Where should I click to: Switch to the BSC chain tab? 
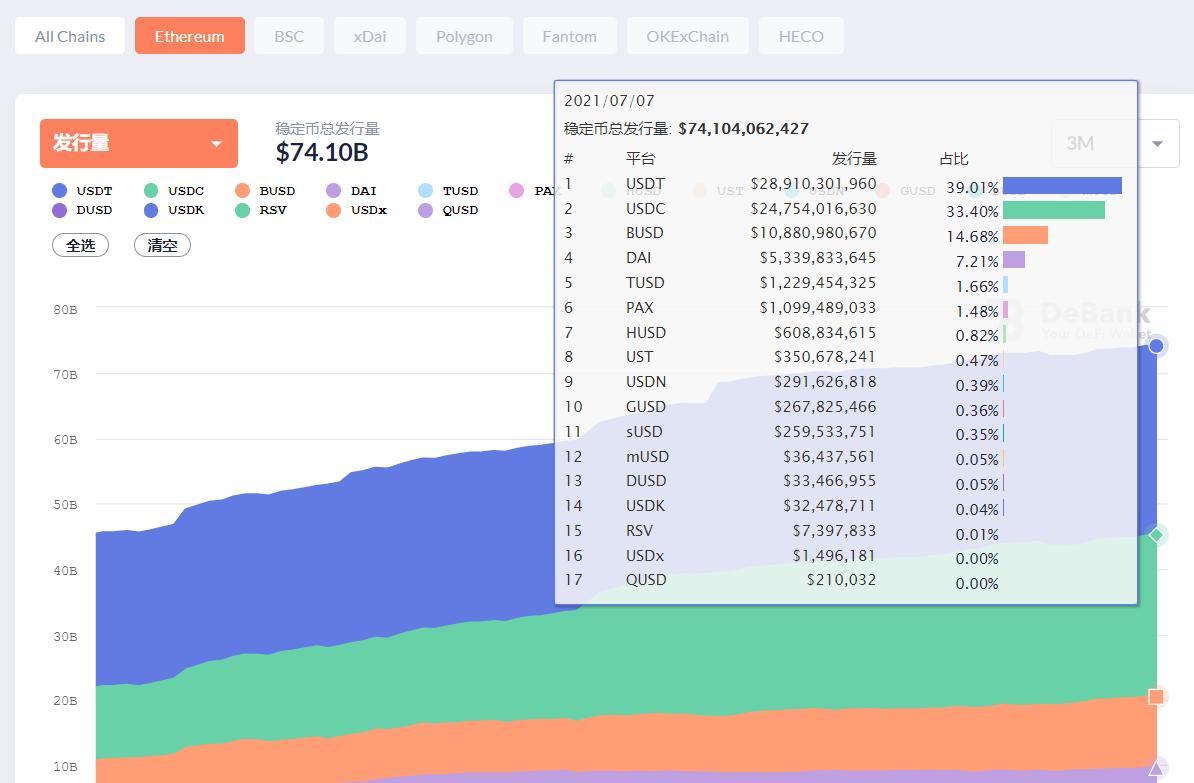pos(289,36)
